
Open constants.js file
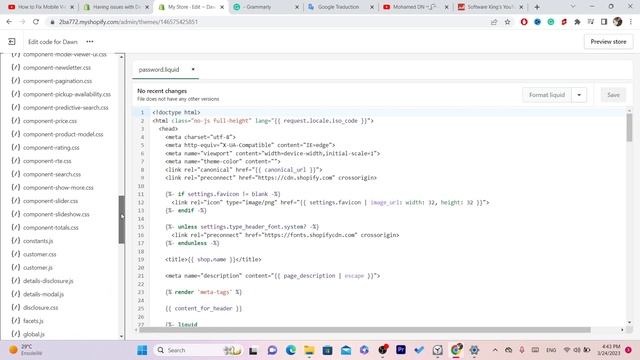[38, 241]
